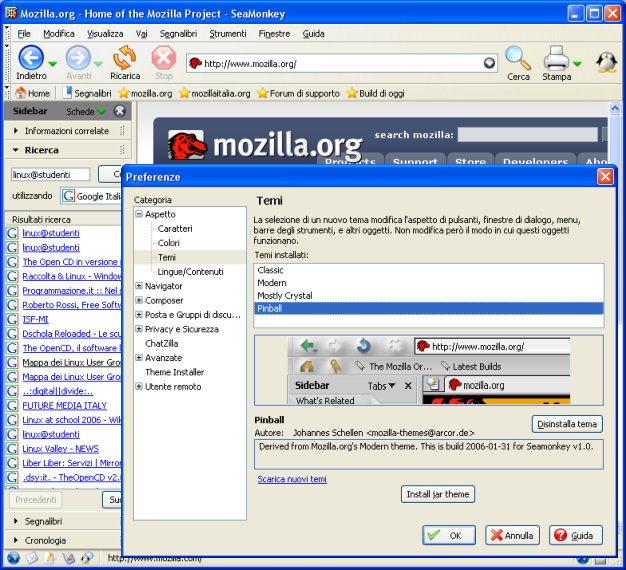Open Composer from the status bar icon
Screen dimensions: 626x570
click(50, 557)
